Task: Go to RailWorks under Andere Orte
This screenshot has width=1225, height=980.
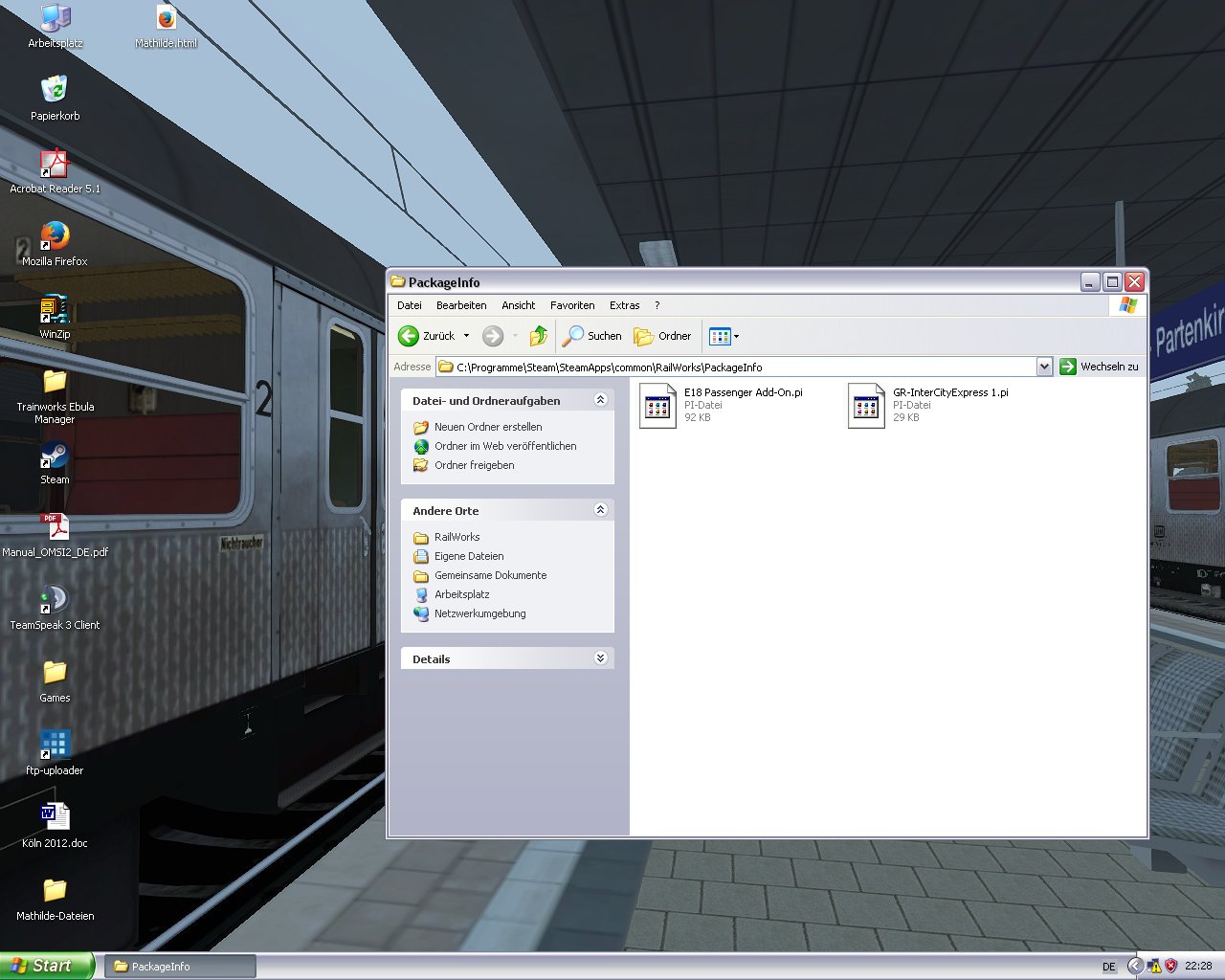Action: (457, 537)
